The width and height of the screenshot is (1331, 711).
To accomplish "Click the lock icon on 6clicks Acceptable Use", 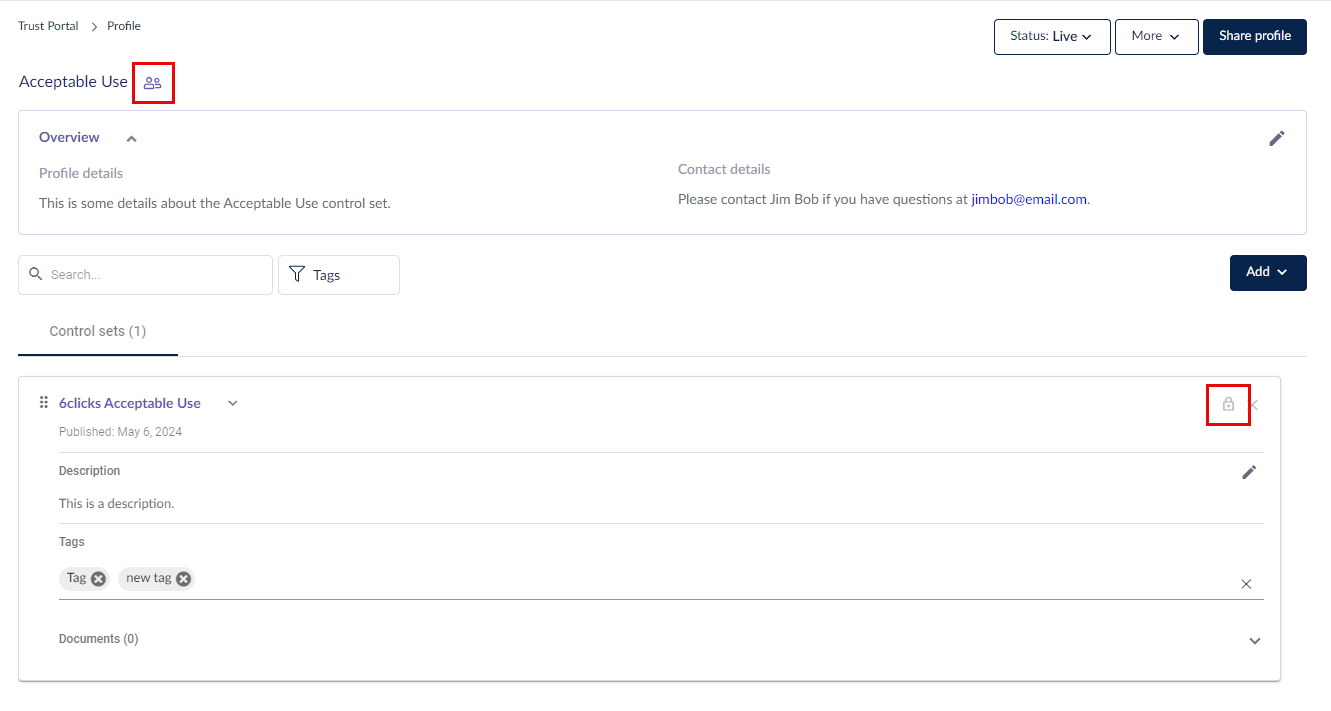I will pyautogui.click(x=1228, y=404).
